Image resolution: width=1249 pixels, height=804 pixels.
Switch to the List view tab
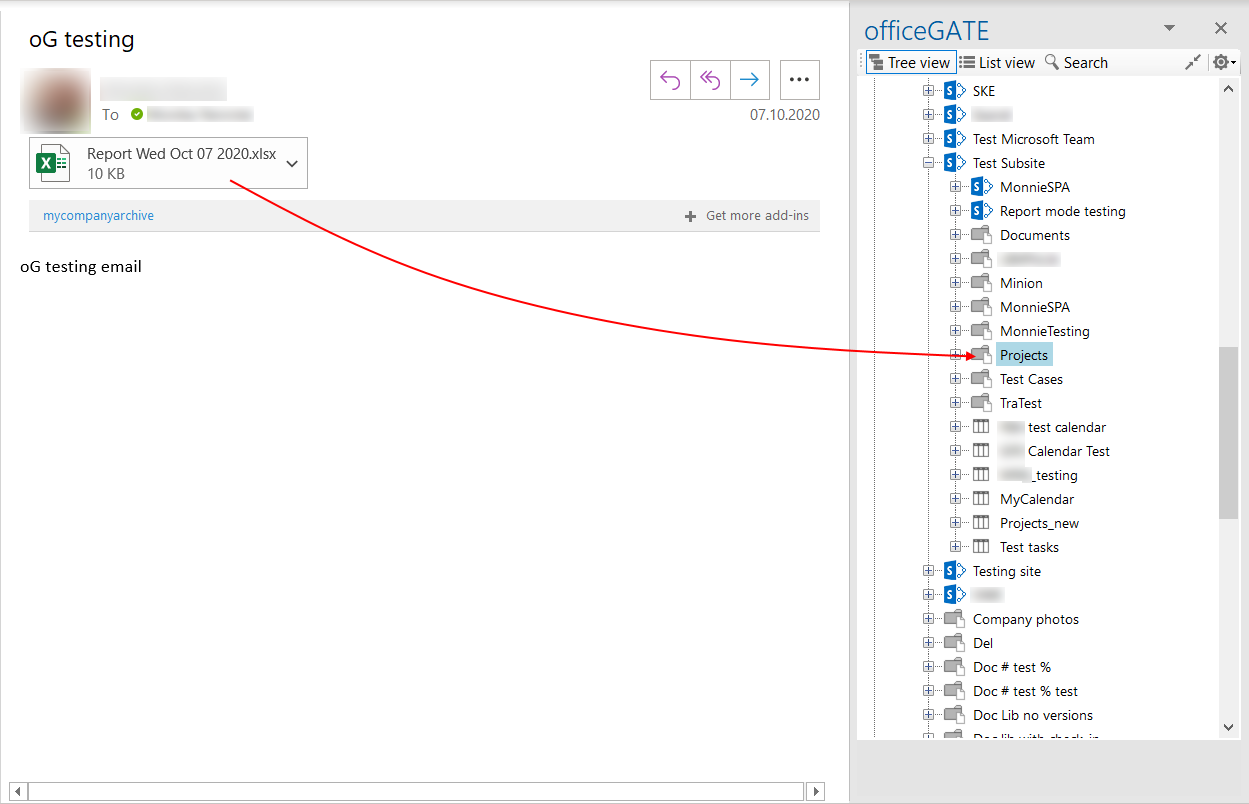pos(997,62)
